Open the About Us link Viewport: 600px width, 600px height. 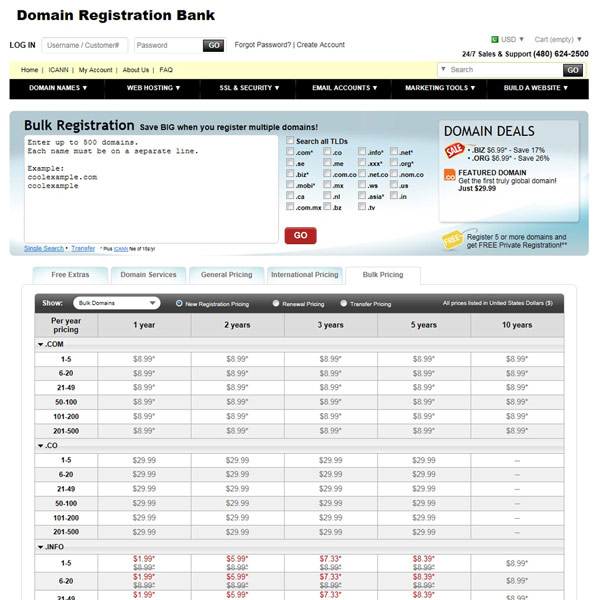coord(135,70)
